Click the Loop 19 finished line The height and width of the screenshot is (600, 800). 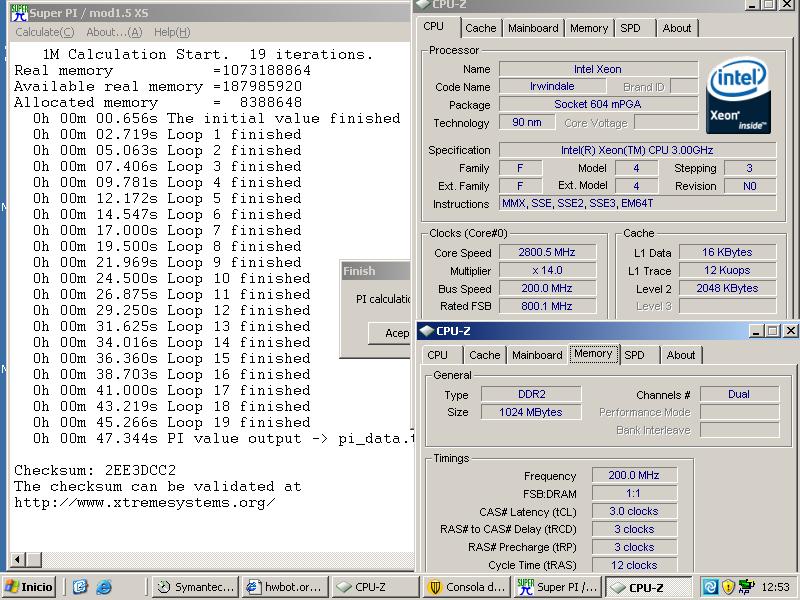pos(171,422)
